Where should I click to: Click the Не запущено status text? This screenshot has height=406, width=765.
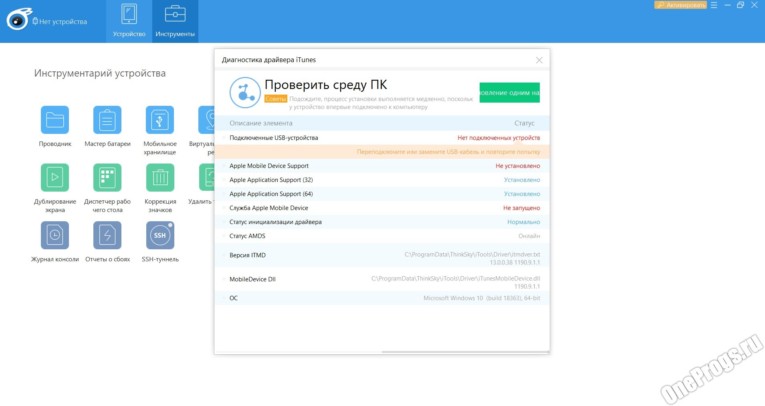(x=522, y=208)
